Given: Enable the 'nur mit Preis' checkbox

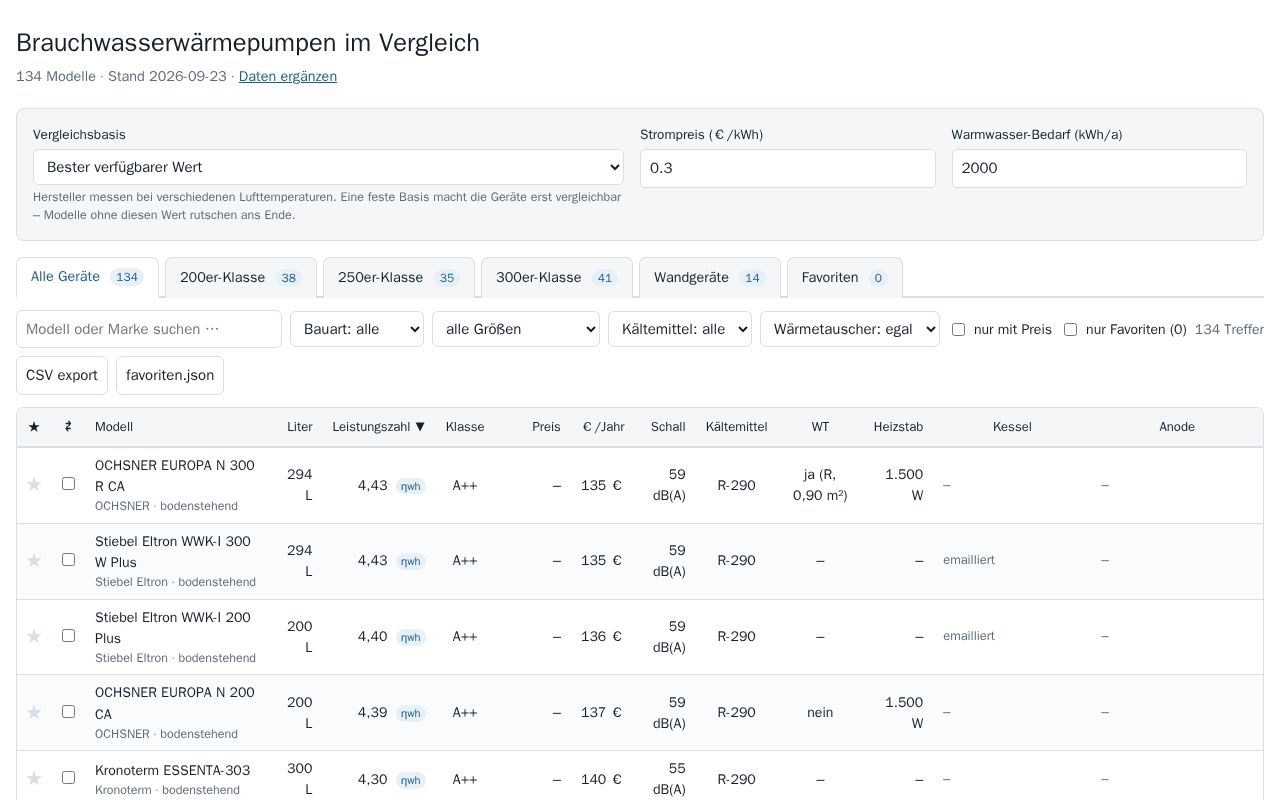Looking at the screenshot, I should [958, 329].
